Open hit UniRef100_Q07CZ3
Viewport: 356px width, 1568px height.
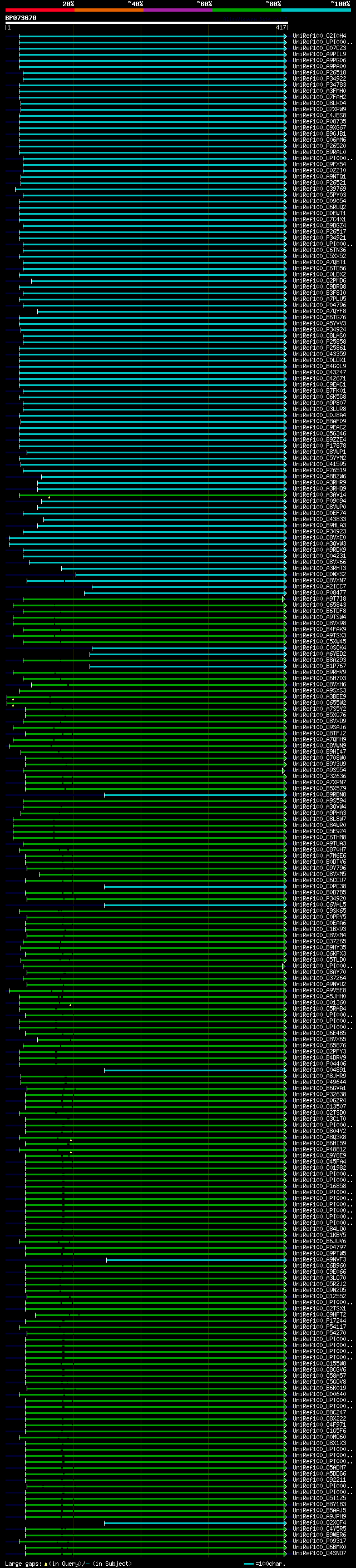click(x=319, y=48)
